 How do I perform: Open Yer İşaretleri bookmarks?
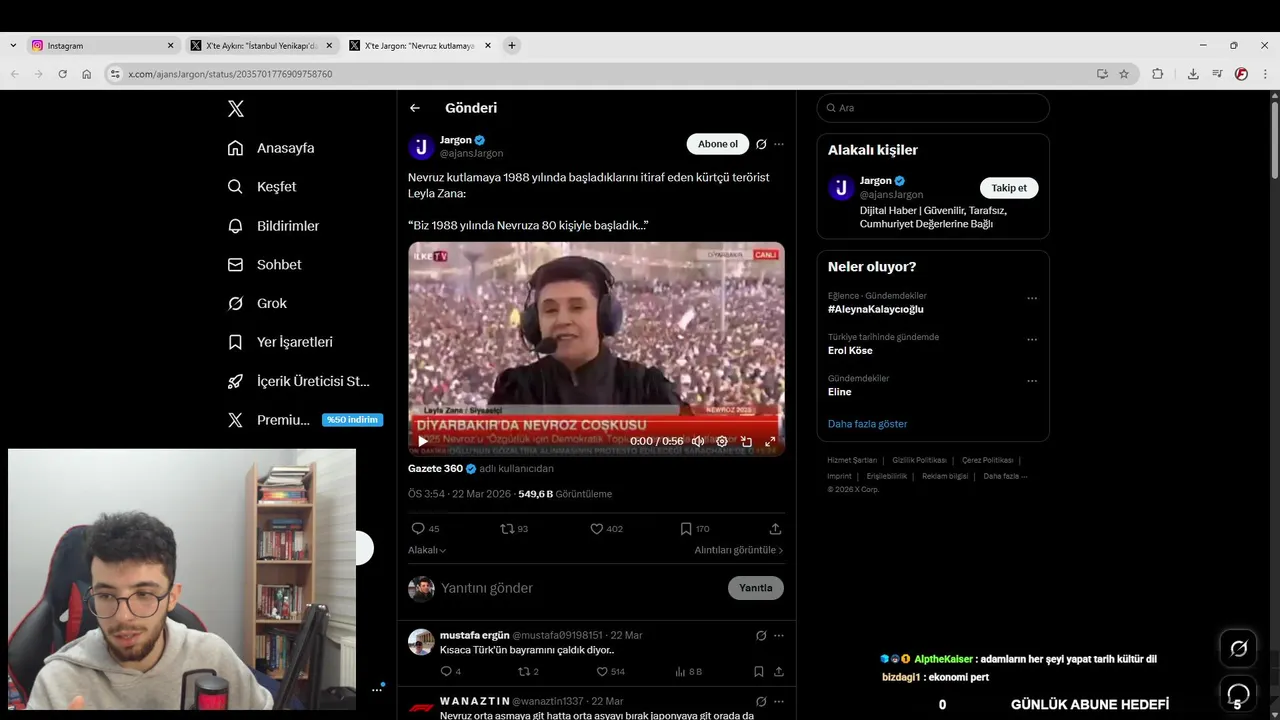(x=280, y=342)
